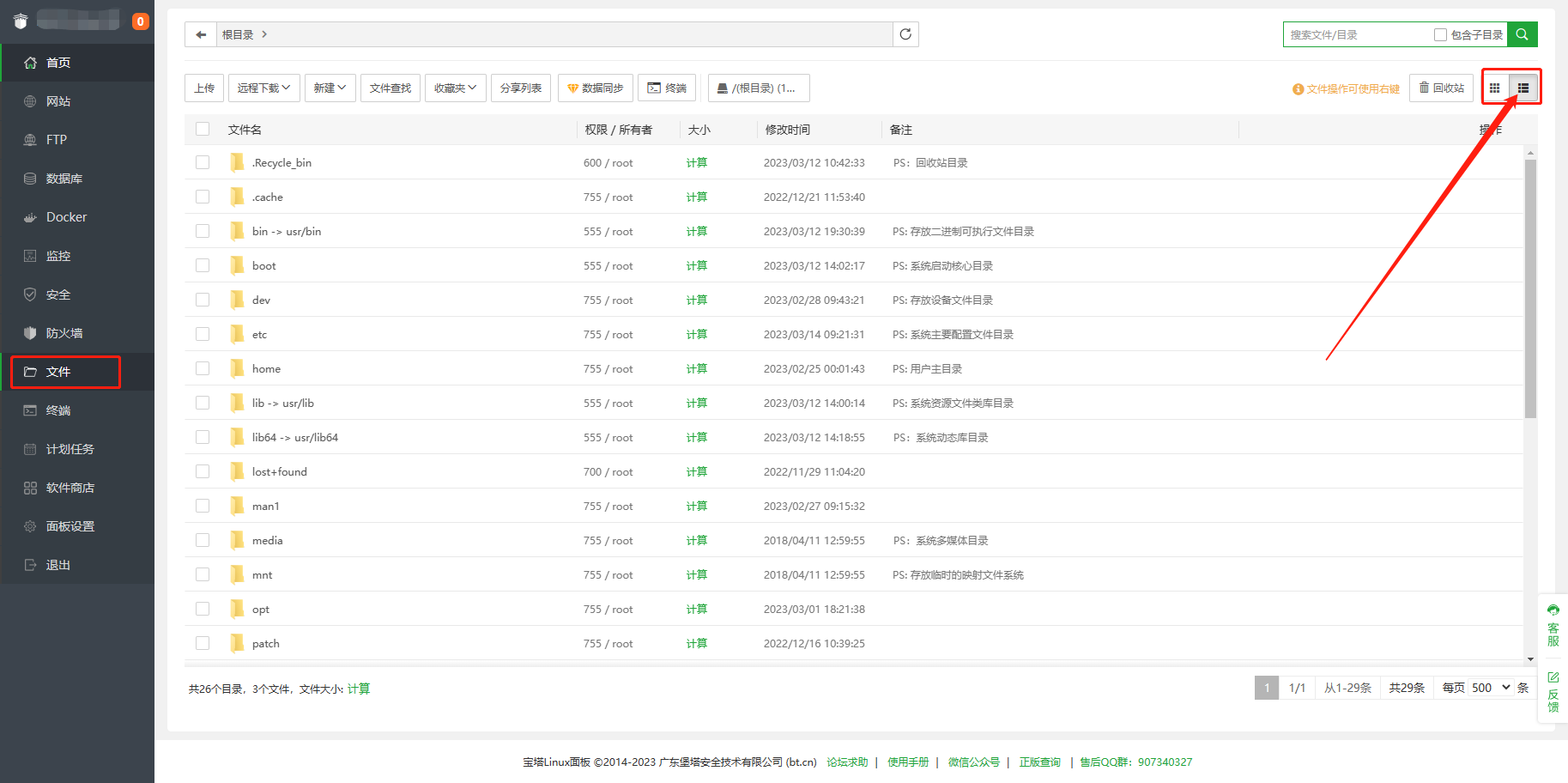Refresh the directory listing
The height and width of the screenshot is (783, 1568).
pyautogui.click(x=905, y=34)
